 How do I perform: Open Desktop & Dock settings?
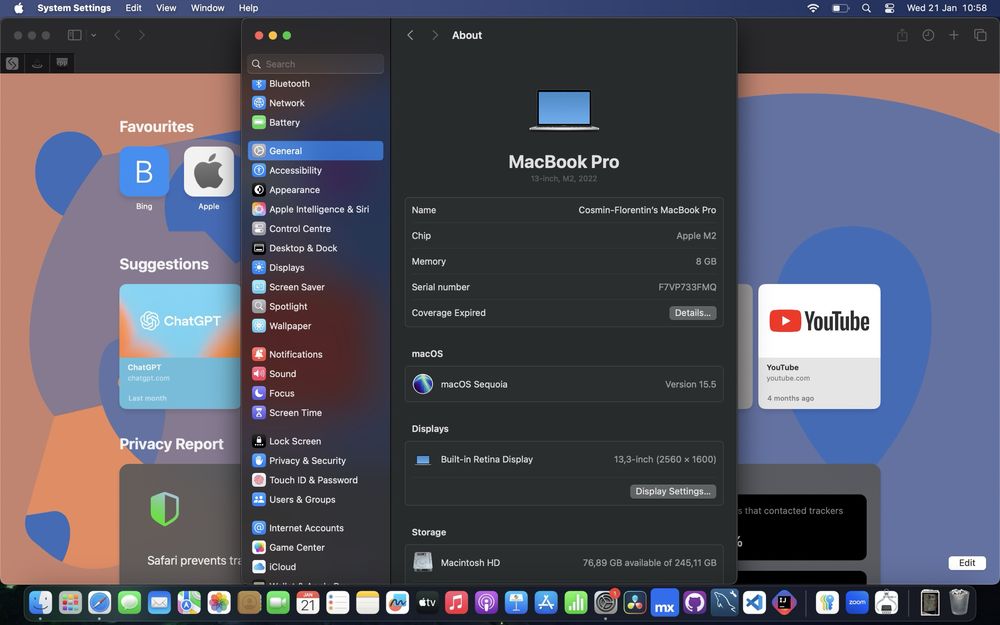[315, 248]
